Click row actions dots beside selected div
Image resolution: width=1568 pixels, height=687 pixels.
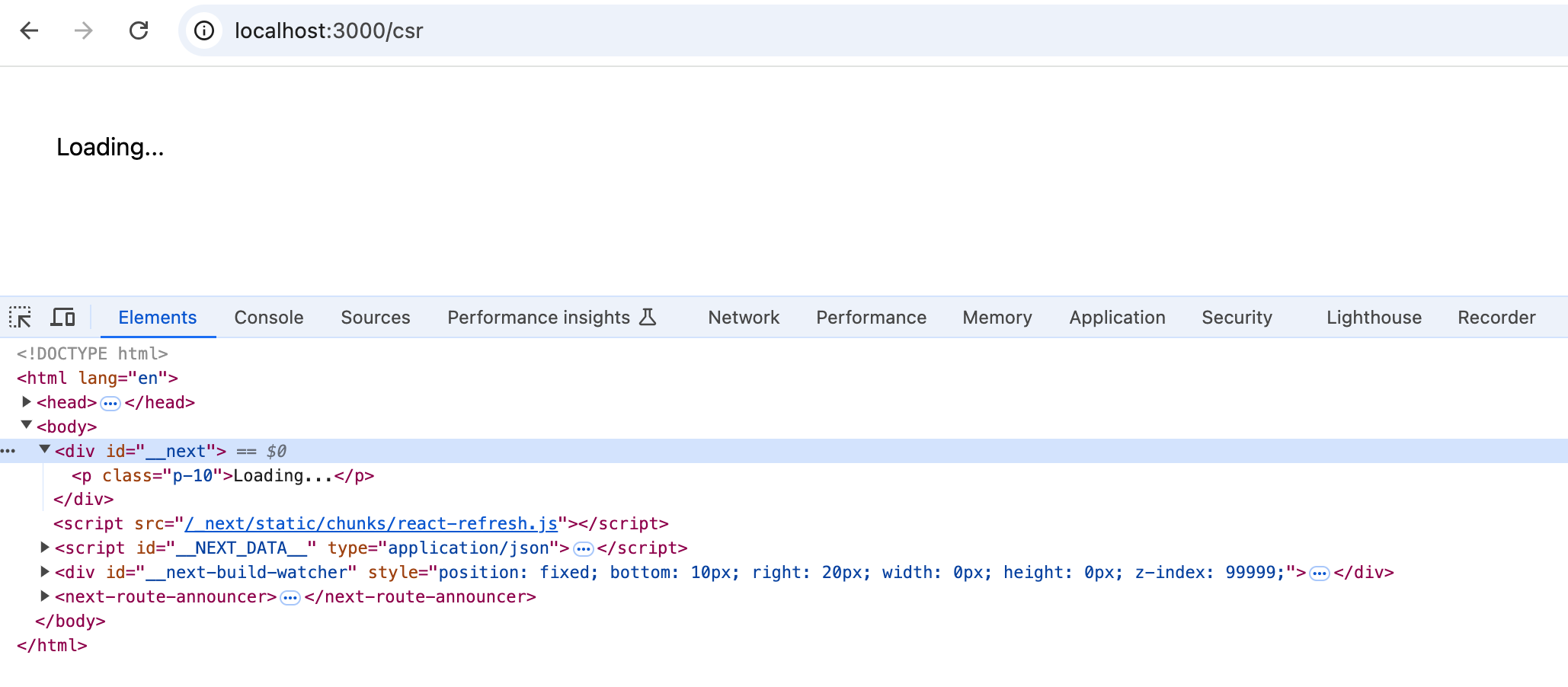click(x=8, y=451)
